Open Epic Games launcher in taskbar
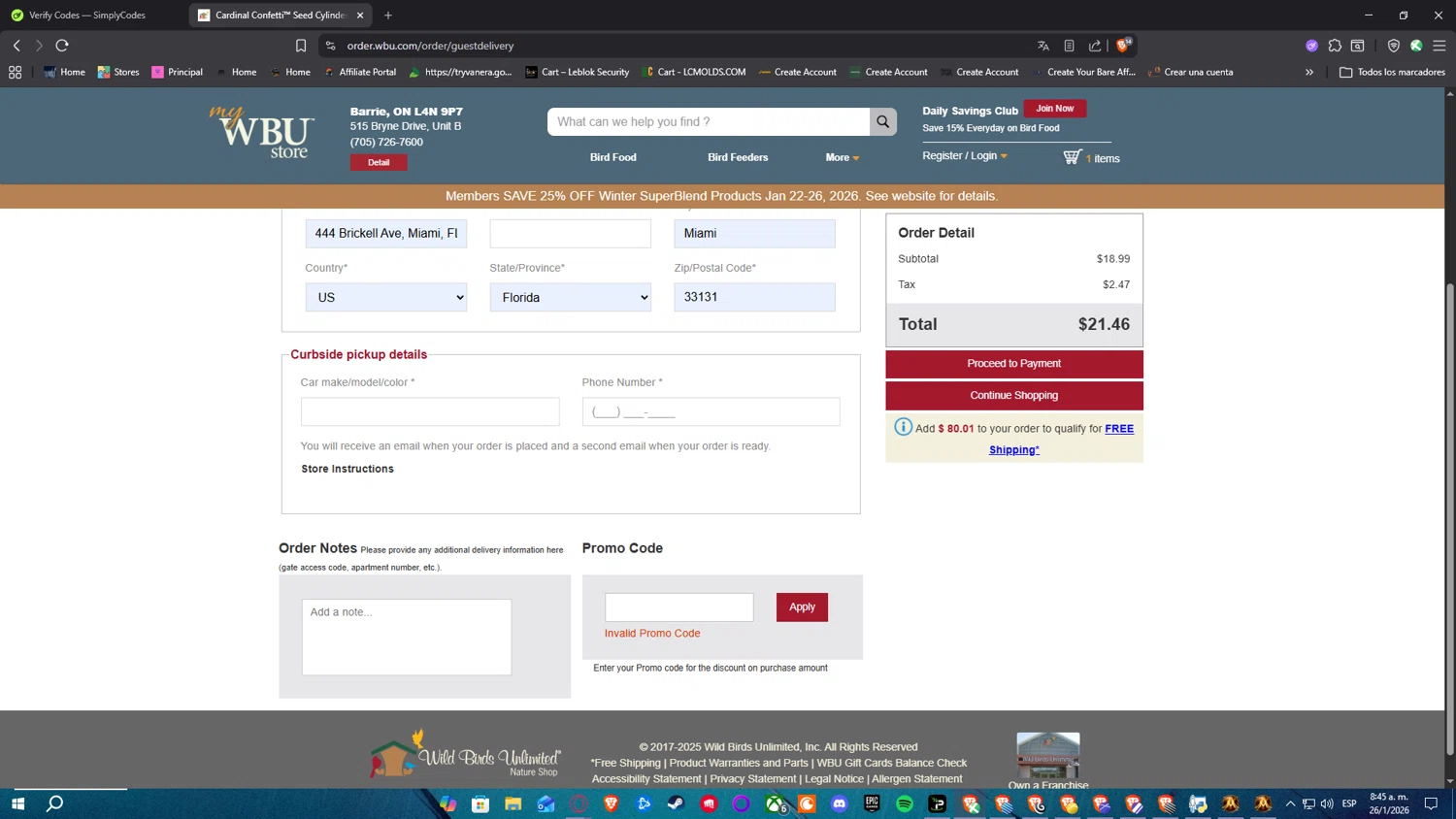Image resolution: width=1456 pixels, height=819 pixels. [872, 803]
